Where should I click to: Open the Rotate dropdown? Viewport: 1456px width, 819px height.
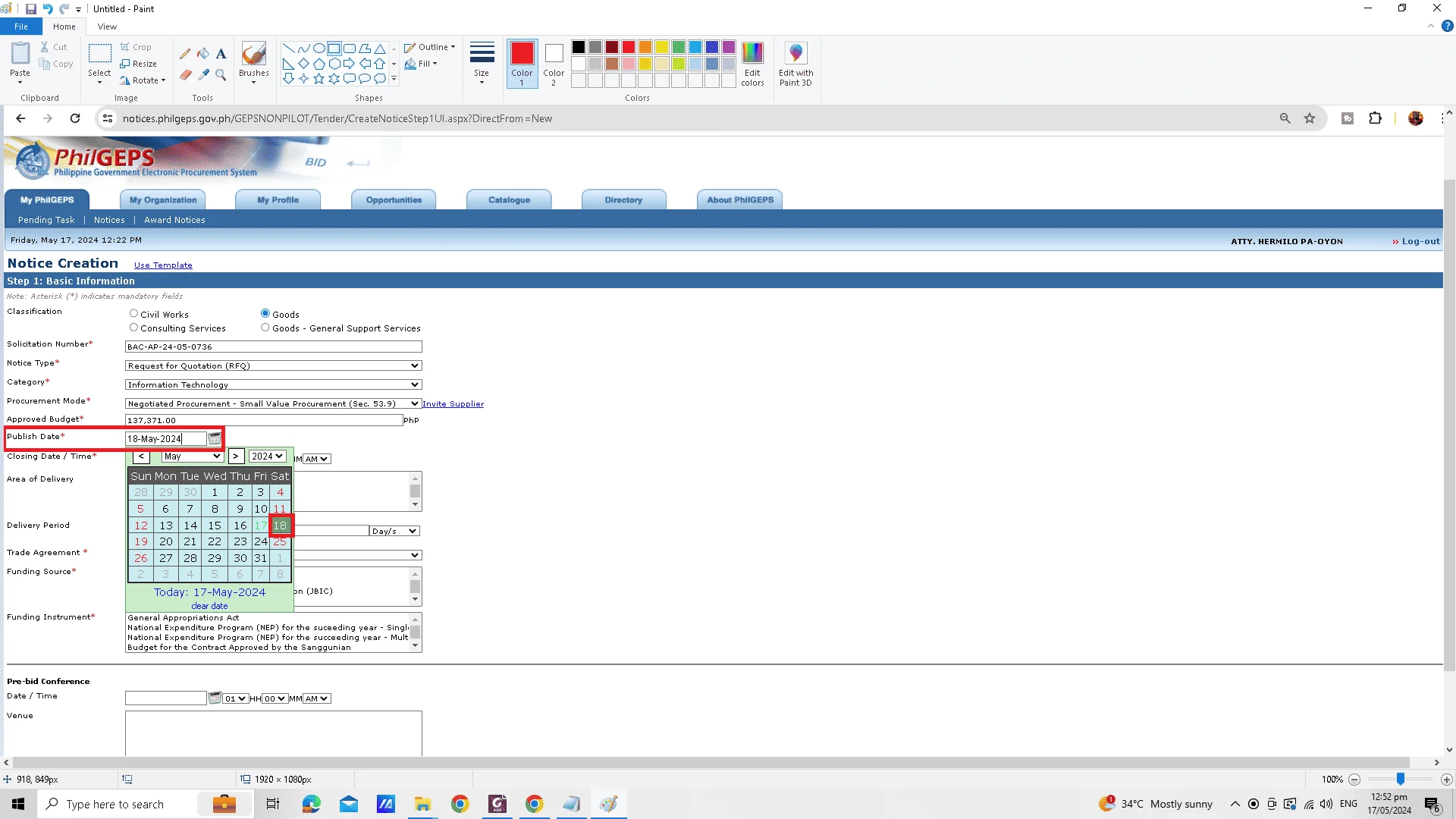coord(143,80)
